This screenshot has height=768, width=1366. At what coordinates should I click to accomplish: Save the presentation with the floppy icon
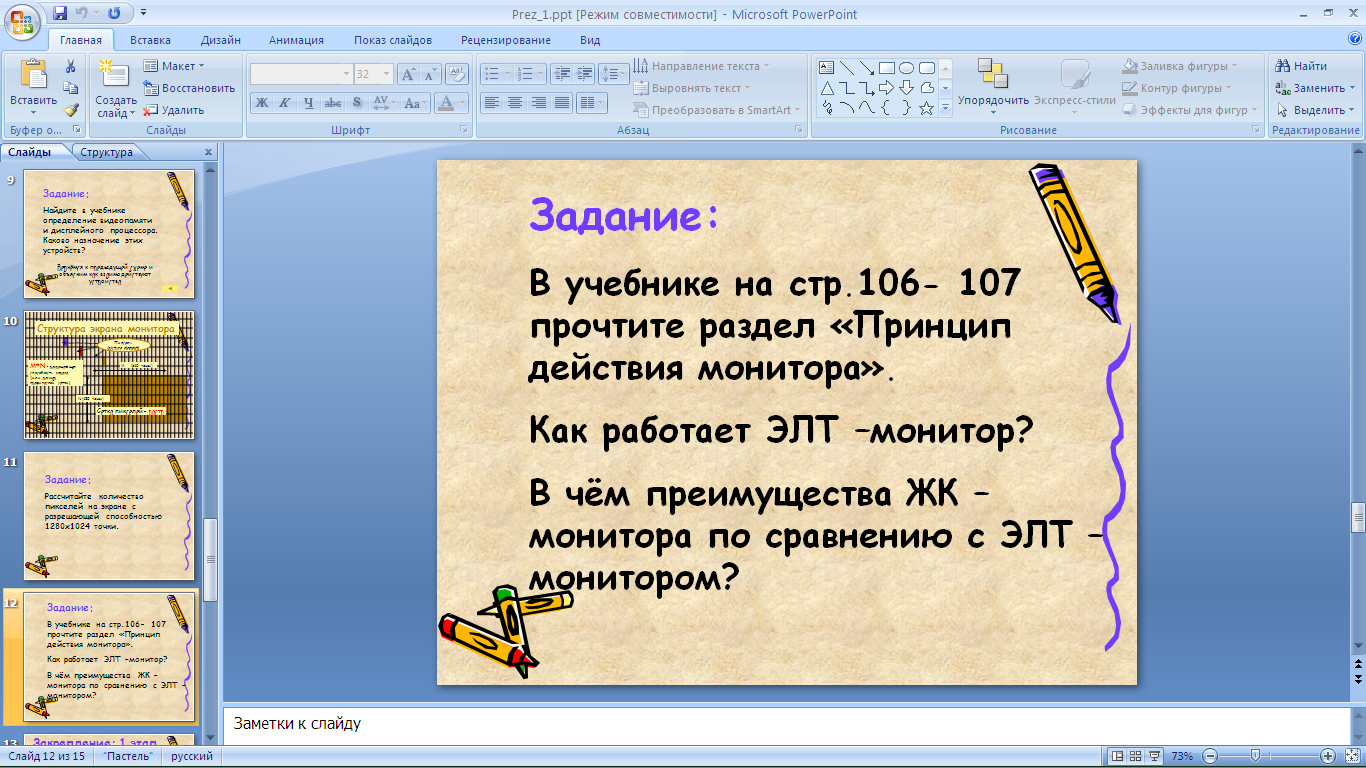(x=60, y=14)
